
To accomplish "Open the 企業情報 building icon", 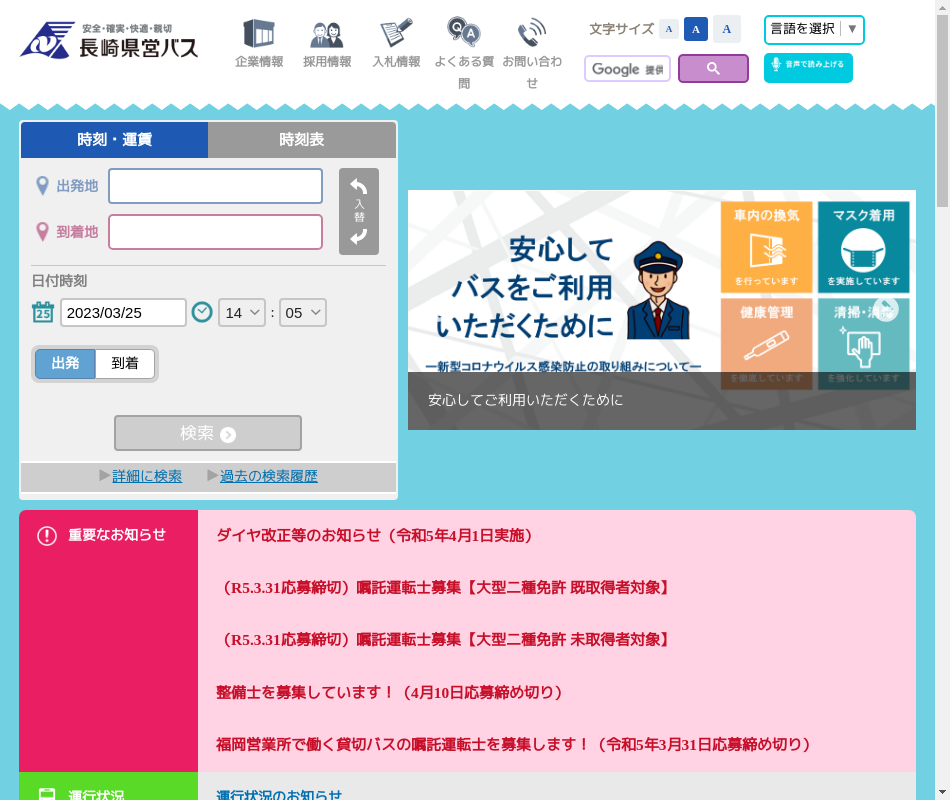I will coord(259,34).
